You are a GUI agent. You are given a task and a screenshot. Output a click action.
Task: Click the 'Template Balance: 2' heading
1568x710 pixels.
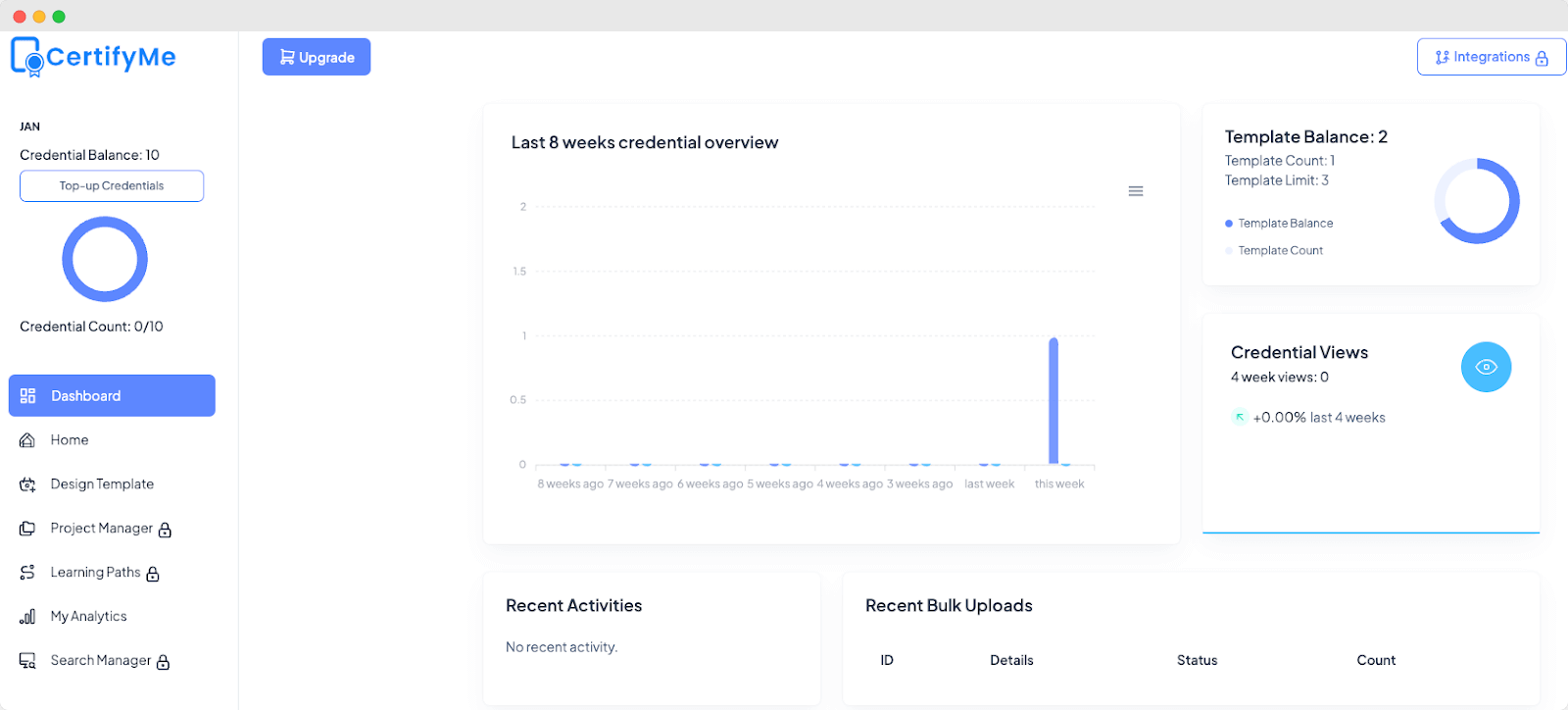coord(1306,137)
